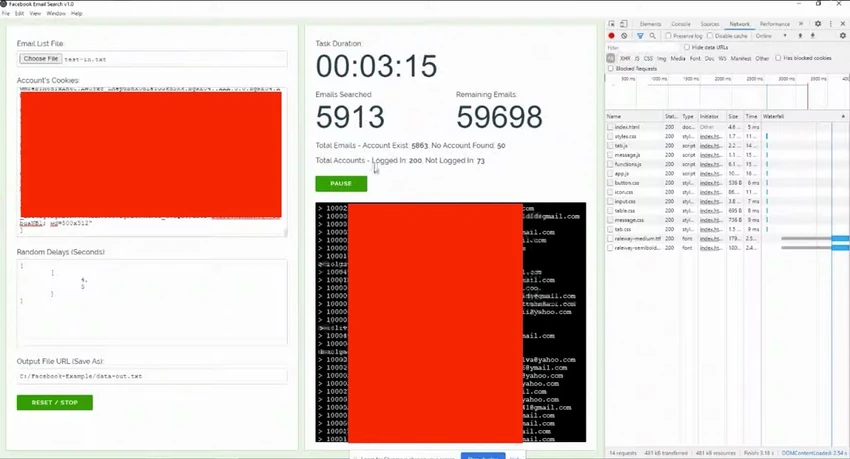Switch to the Console tab
This screenshot has height=459, width=850.
click(x=681, y=24)
